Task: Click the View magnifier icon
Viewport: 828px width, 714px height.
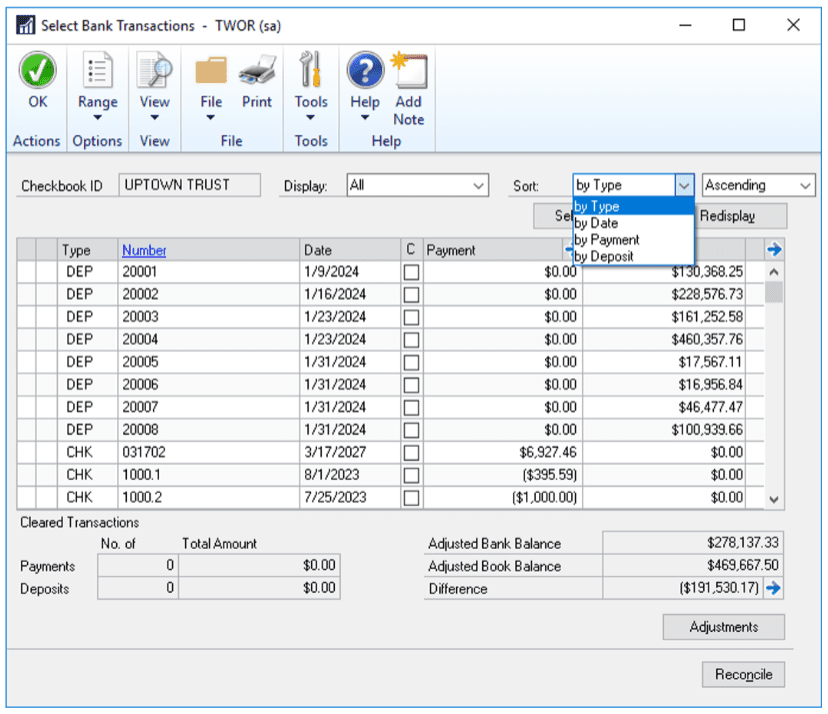Action: tap(154, 72)
